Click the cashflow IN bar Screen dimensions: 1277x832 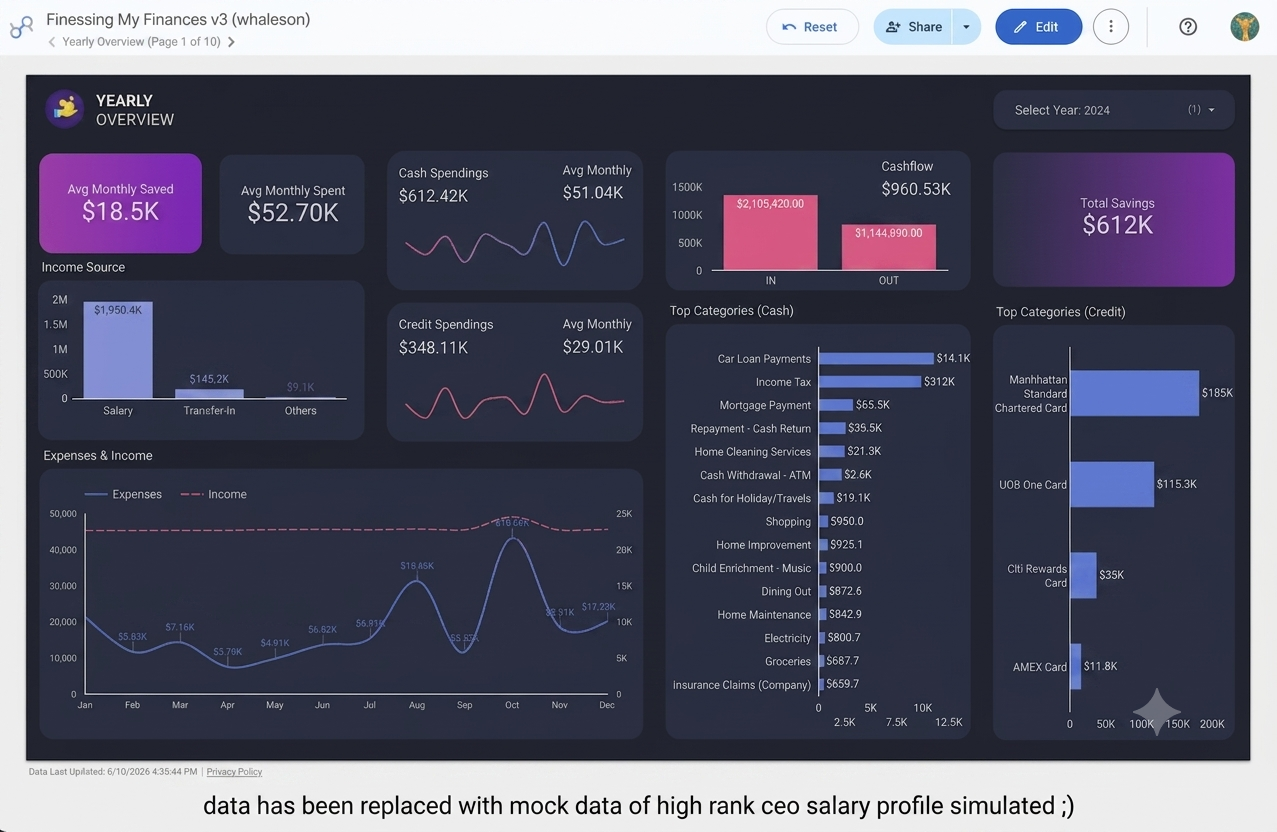point(771,232)
